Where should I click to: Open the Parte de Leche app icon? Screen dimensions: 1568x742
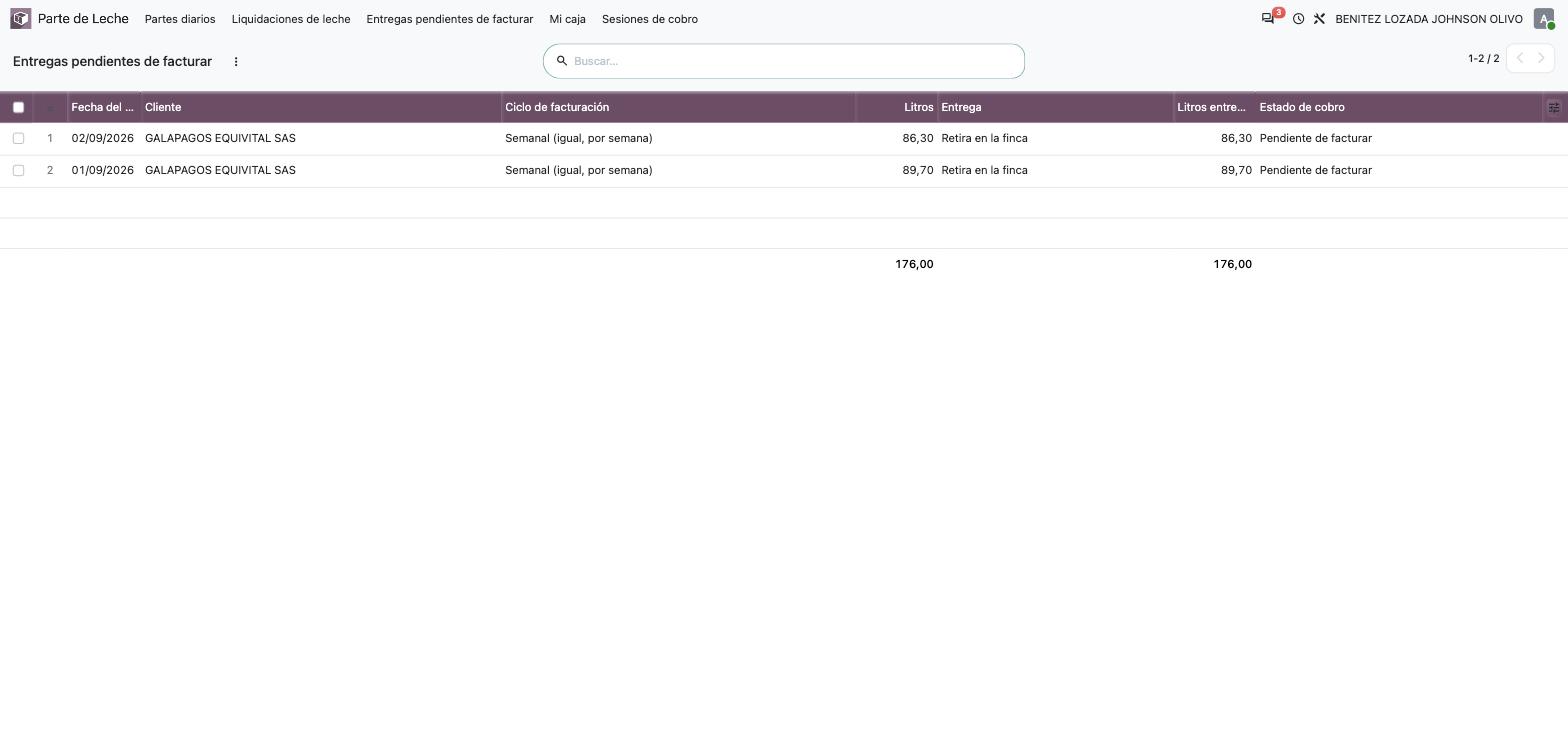click(21, 19)
